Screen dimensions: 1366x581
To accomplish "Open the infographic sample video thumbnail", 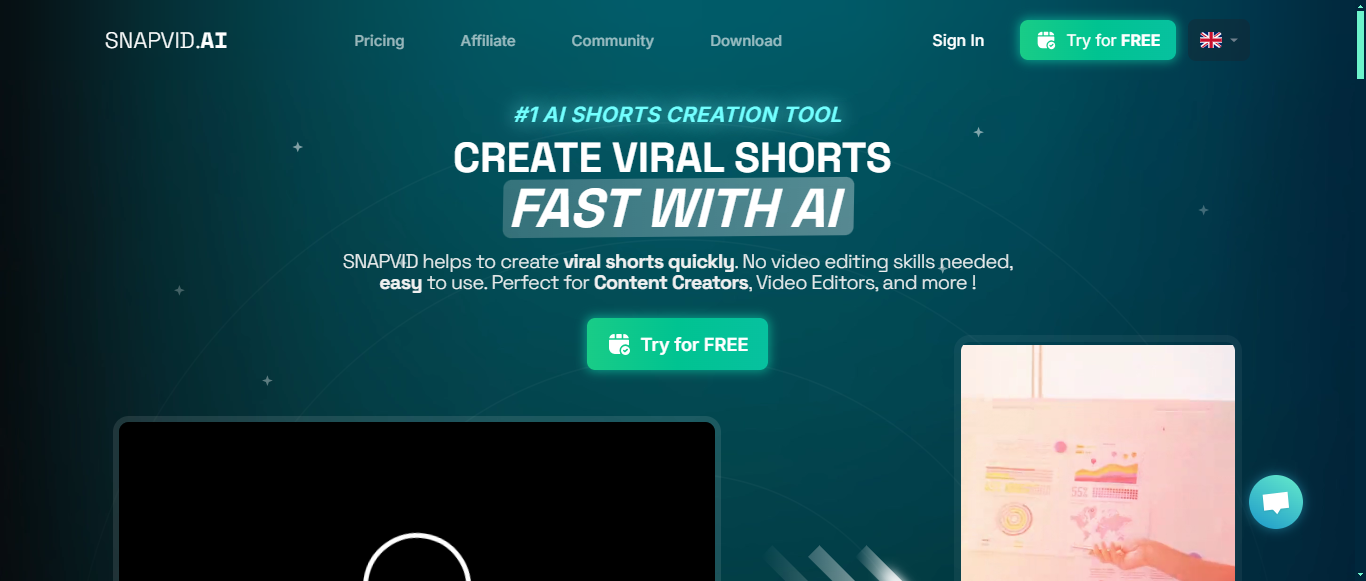I will 1098,463.
